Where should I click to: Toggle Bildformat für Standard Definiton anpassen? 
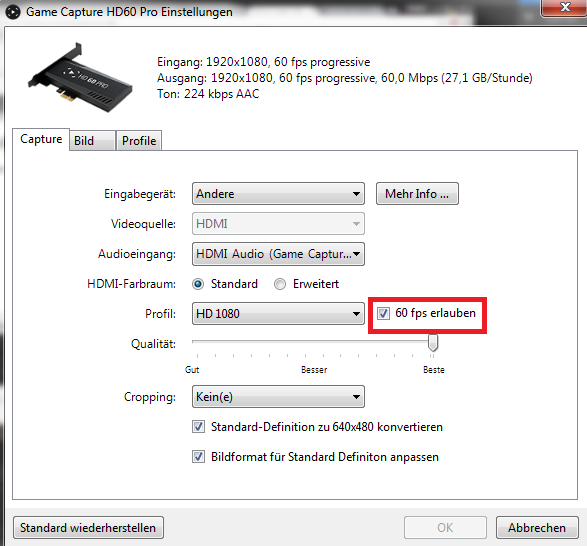pos(198,457)
